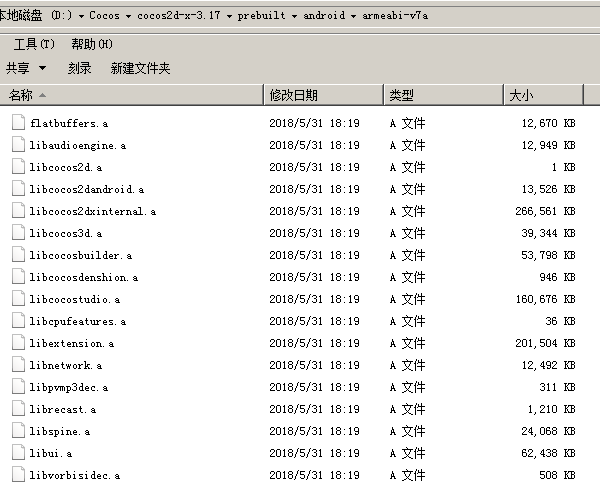
Task: Click the libcocosdenshion.a file icon
Action: pyautogui.click(x=18, y=277)
